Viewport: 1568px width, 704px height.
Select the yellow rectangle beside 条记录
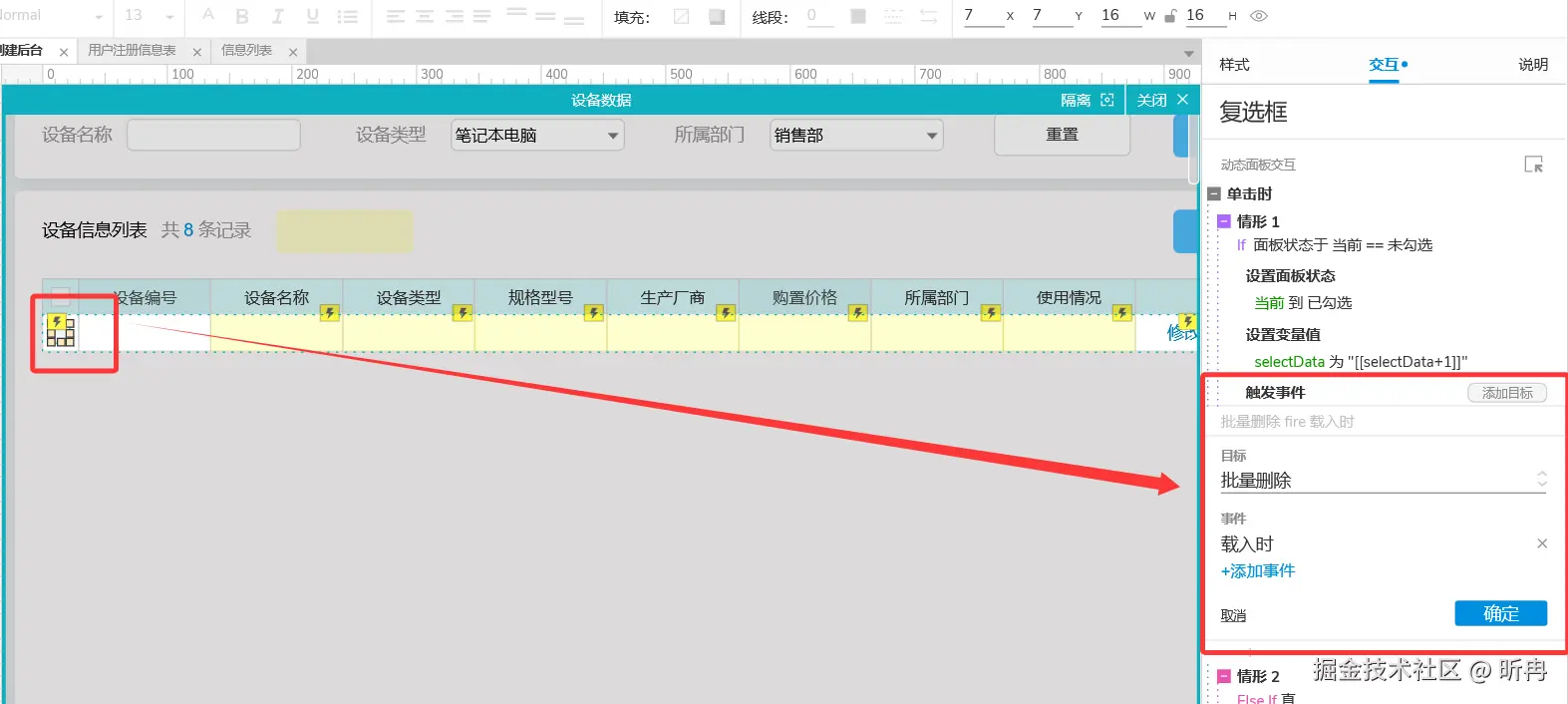tap(345, 230)
